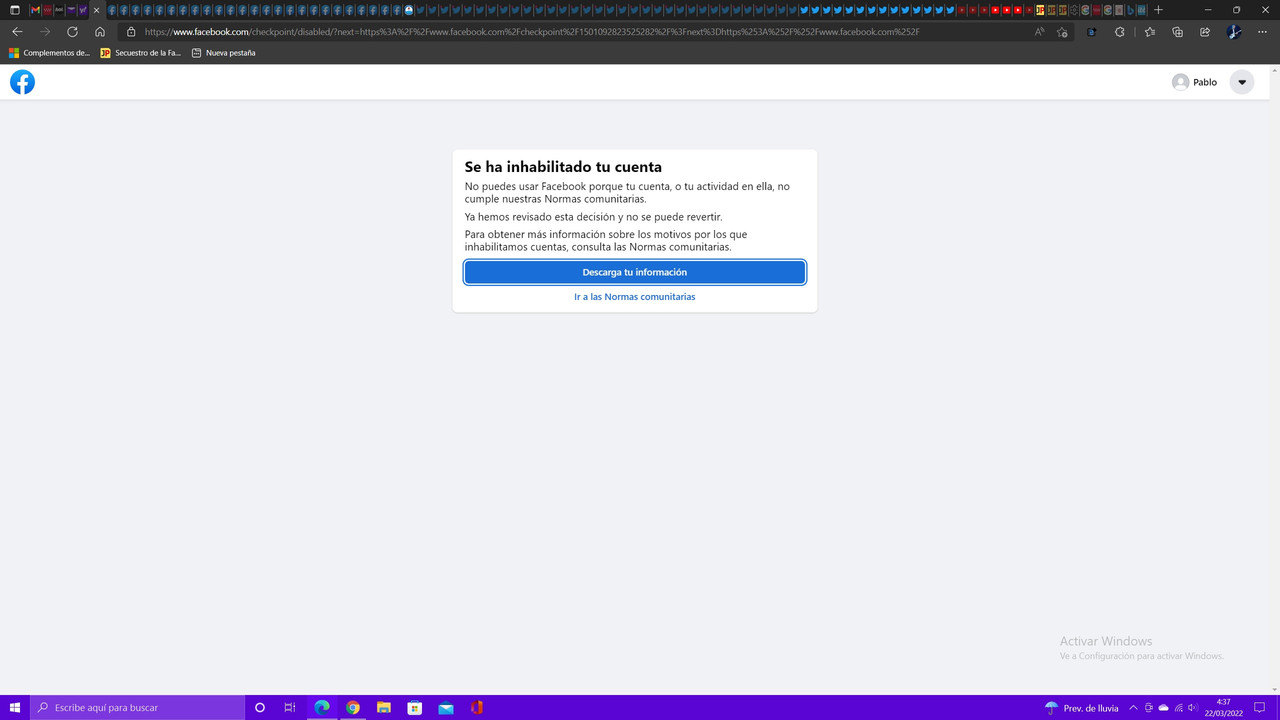1280x720 pixels.
Task: Open Edge profile picture icon
Action: click(x=1234, y=32)
